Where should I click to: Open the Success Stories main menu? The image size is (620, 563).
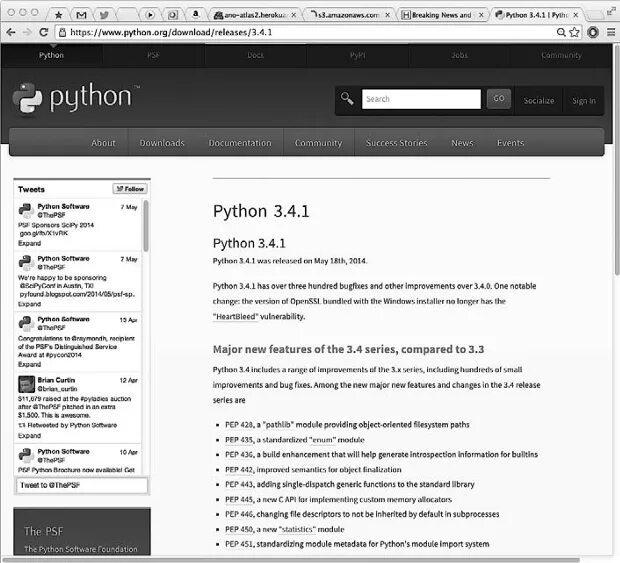click(x=397, y=143)
